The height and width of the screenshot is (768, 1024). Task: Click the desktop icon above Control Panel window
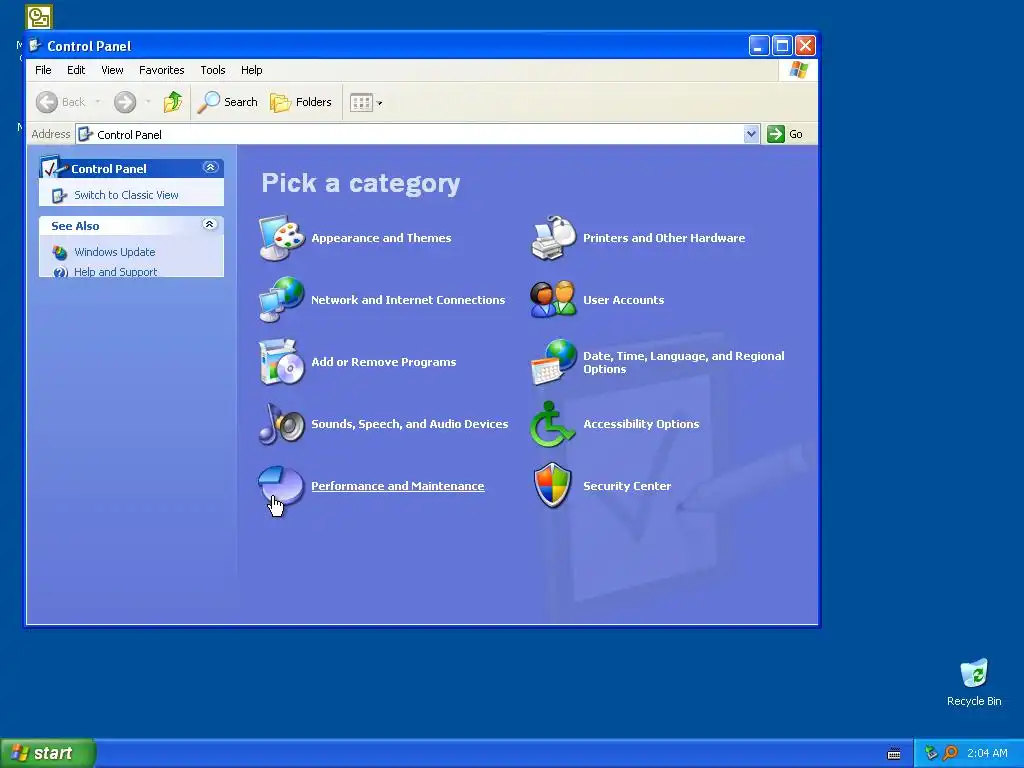point(39,17)
